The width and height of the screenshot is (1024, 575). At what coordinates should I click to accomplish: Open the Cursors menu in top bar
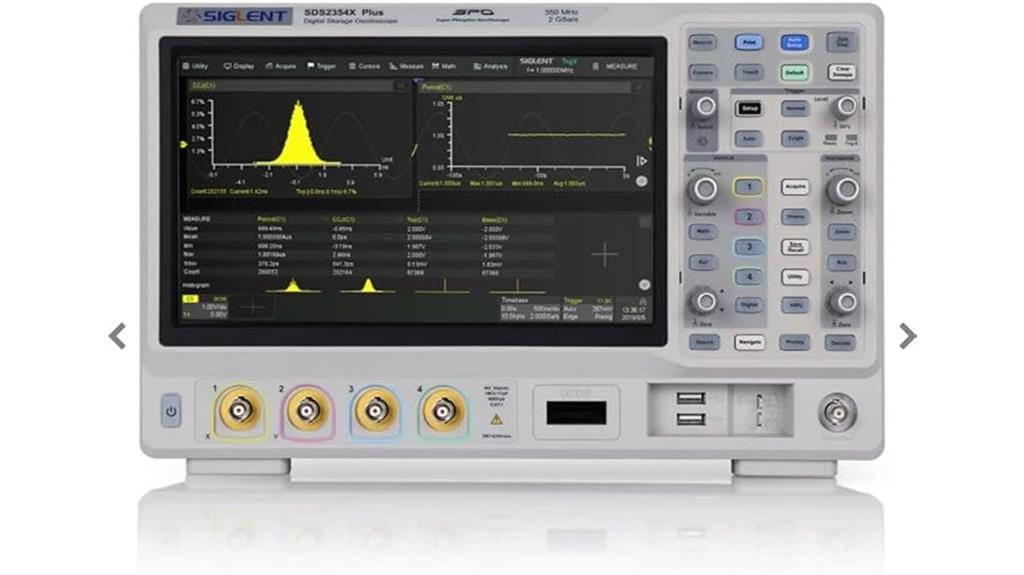point(364,66)
